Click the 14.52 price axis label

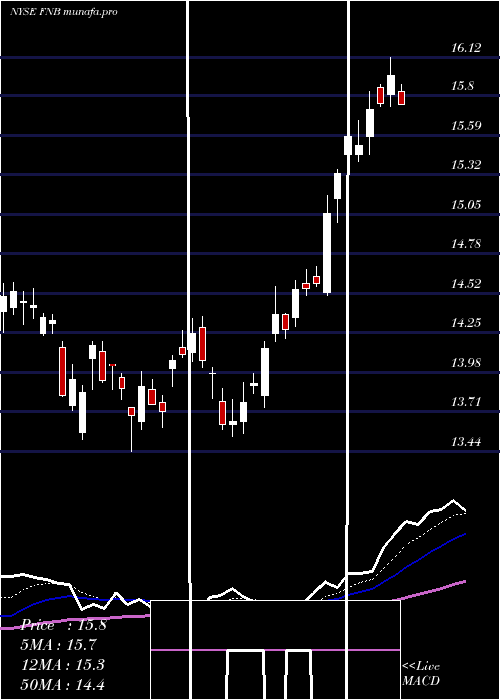coord(466,283)
